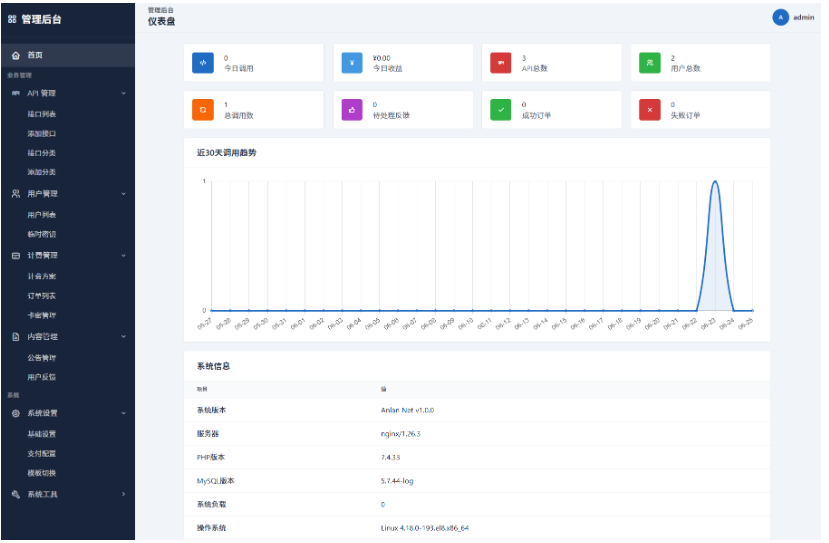Click the nginx/1.26.3 server value

point(401,434)
